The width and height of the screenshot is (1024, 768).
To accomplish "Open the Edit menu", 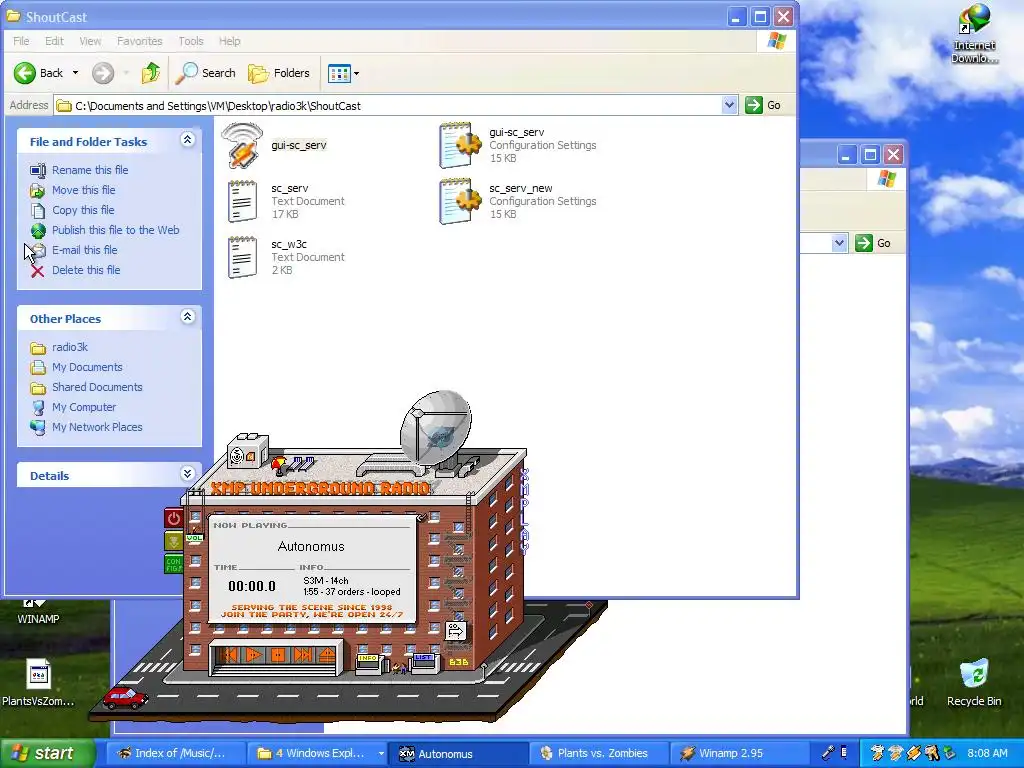I will (54, 41).
